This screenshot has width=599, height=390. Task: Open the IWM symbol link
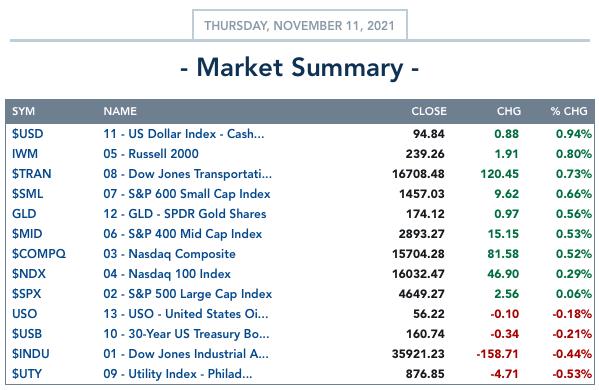pos(25,154)
